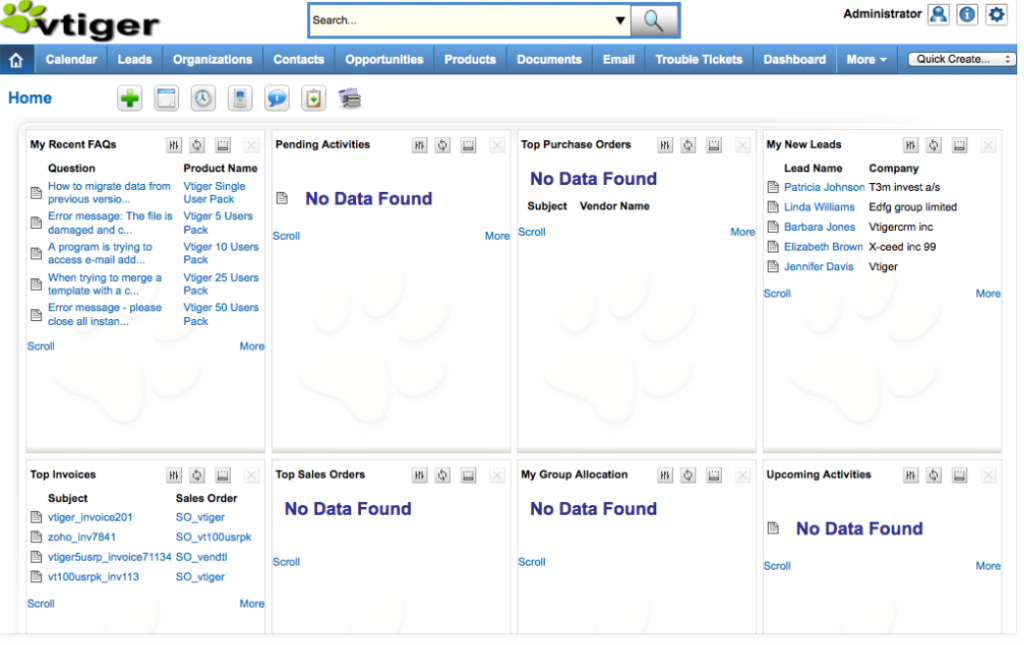Open the settings gear icon in header
Image resolution: width=1024 pixels, height=645 pixels.
point(996,15)
